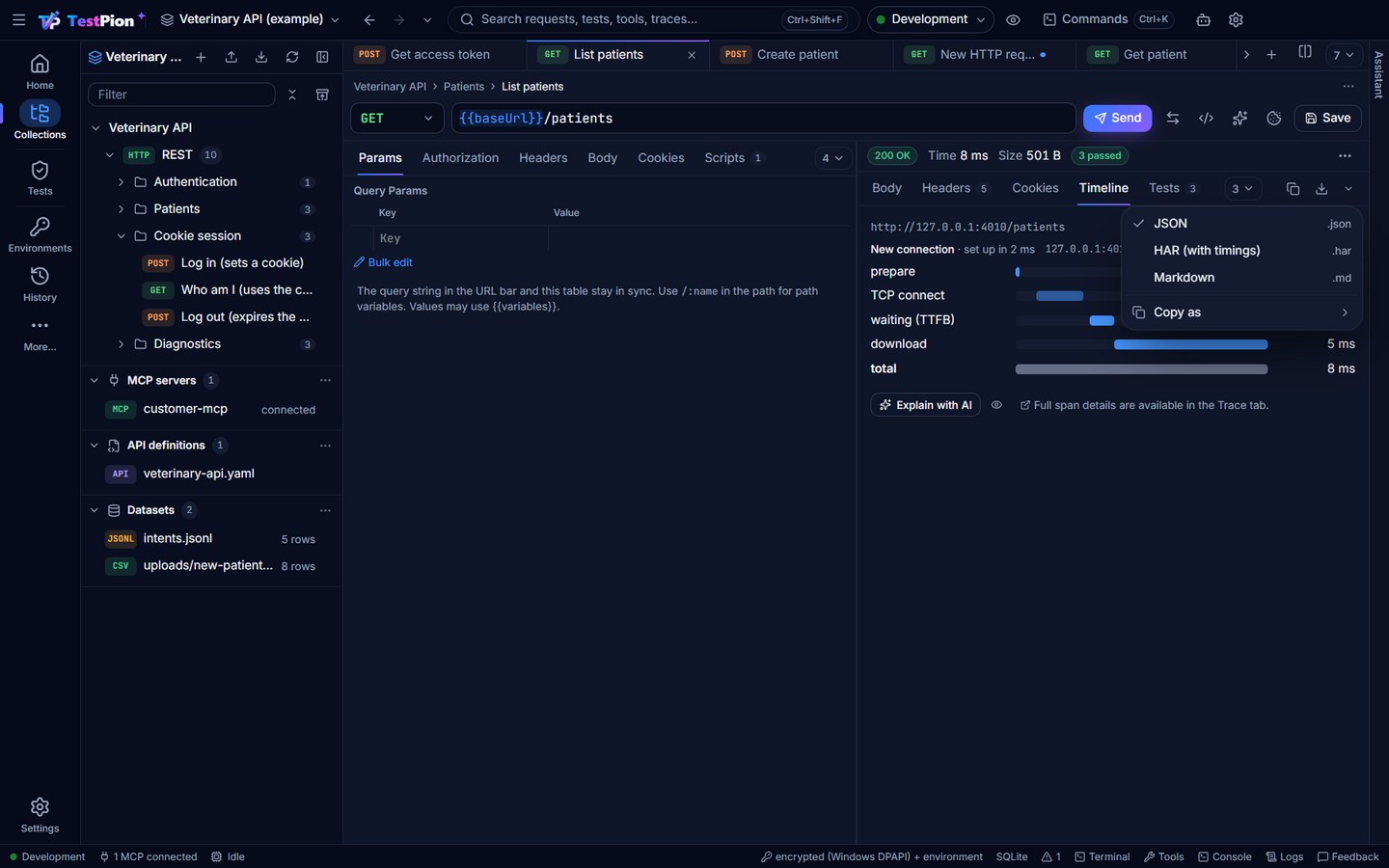Image resolution: width=1389 pixels, height=868 pixels.
Task: Toggle the eye icon beside Explain with AI
Action: pyautogui.click(x=996, y=405)
